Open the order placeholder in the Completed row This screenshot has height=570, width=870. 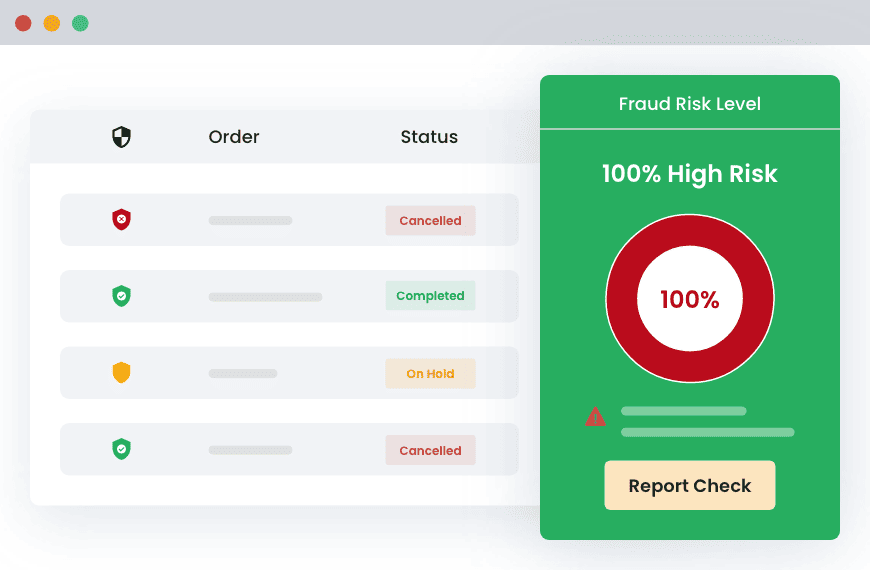coord(265,297)
